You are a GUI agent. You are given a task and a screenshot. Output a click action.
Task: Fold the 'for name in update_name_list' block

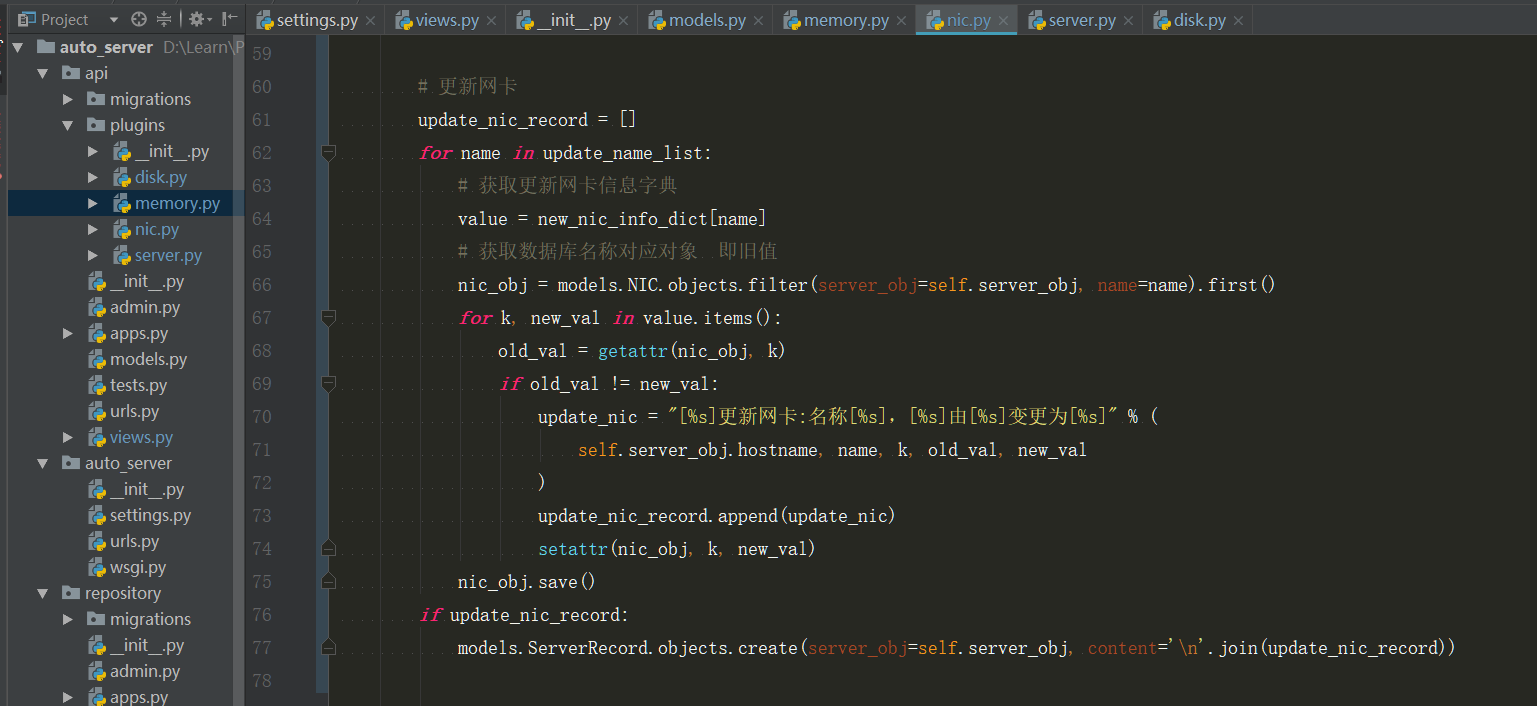pyautogui.click(x=328, y=152)
